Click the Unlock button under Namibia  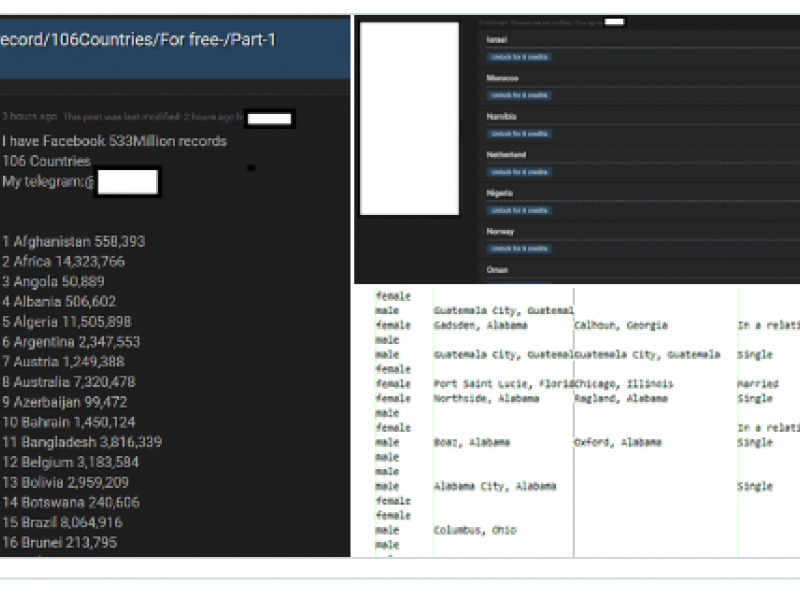[x=519, y=134]
